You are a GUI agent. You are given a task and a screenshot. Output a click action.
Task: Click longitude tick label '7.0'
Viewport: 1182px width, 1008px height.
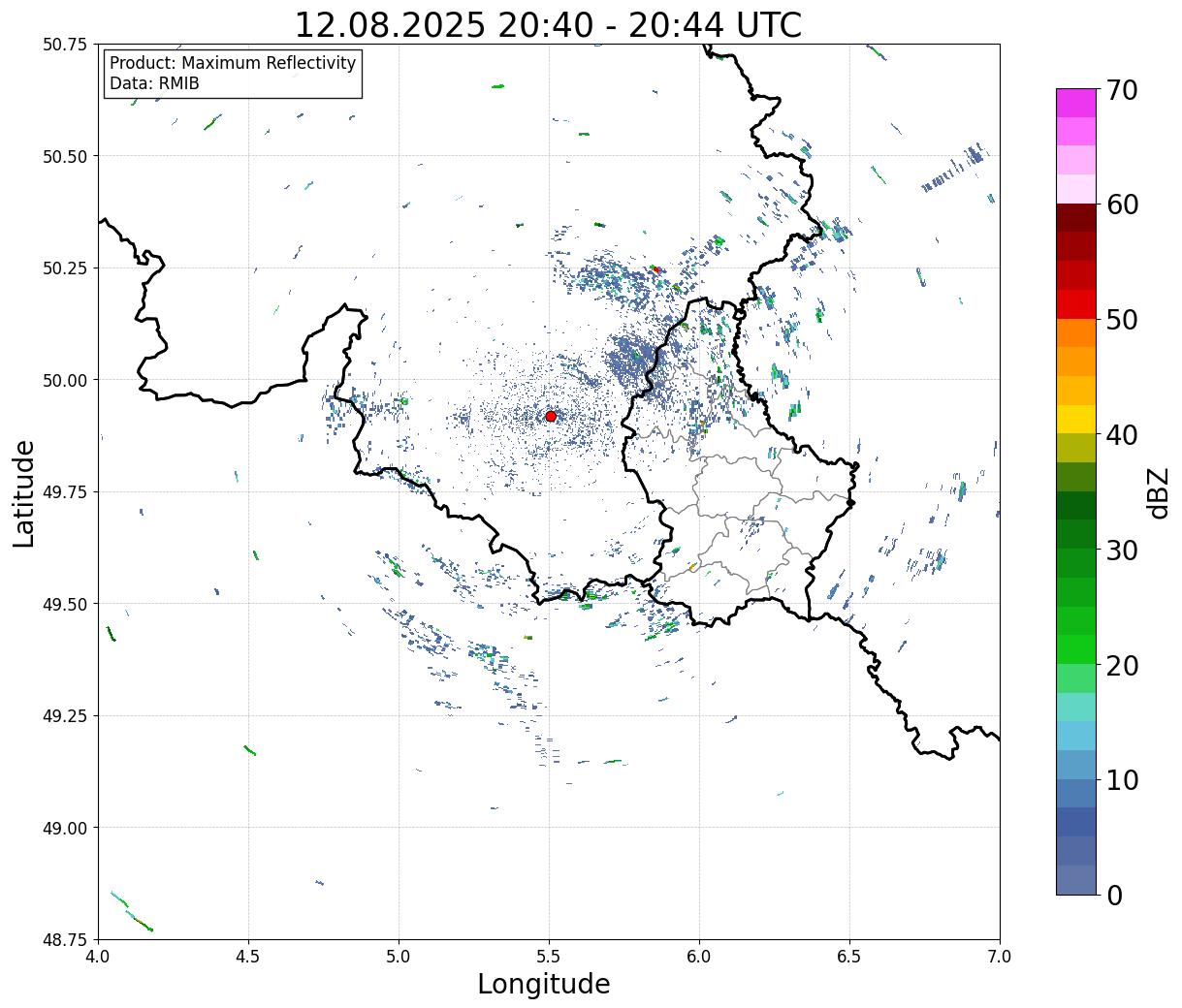1000,957
